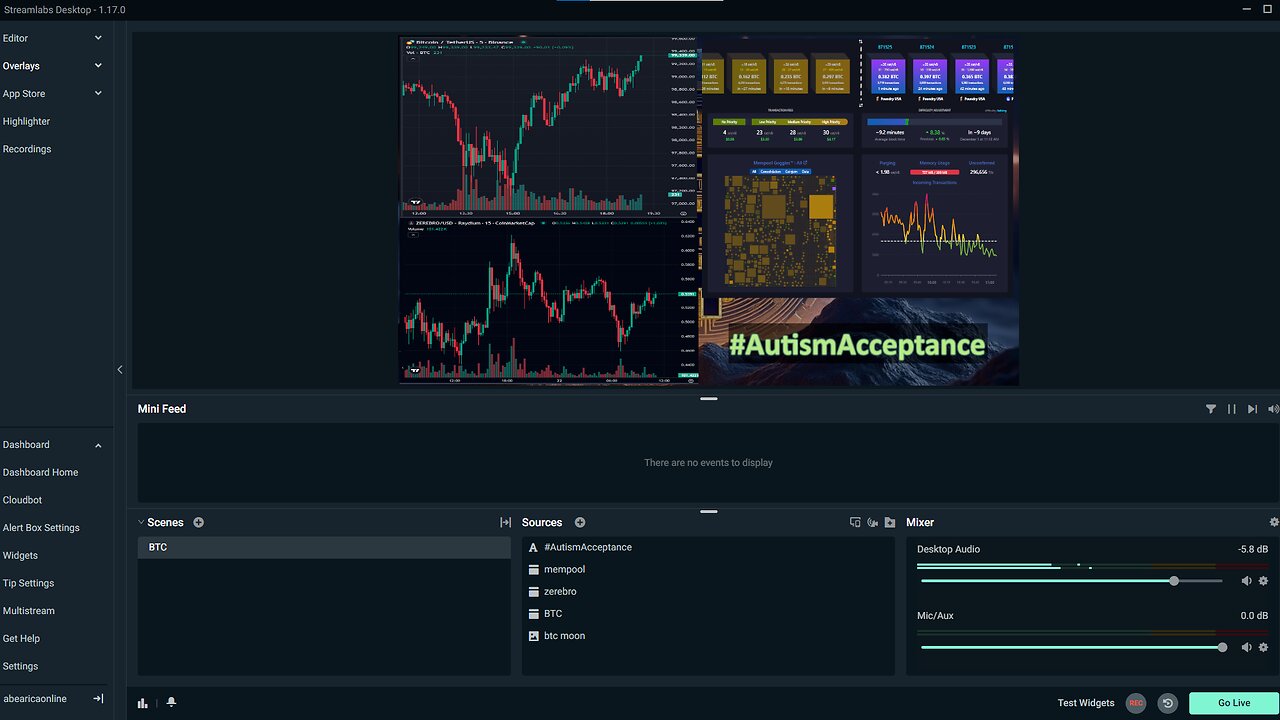Click the window icon of BTC source
This screenshot has height=720, width=1280.
click(x=534, y=613)
